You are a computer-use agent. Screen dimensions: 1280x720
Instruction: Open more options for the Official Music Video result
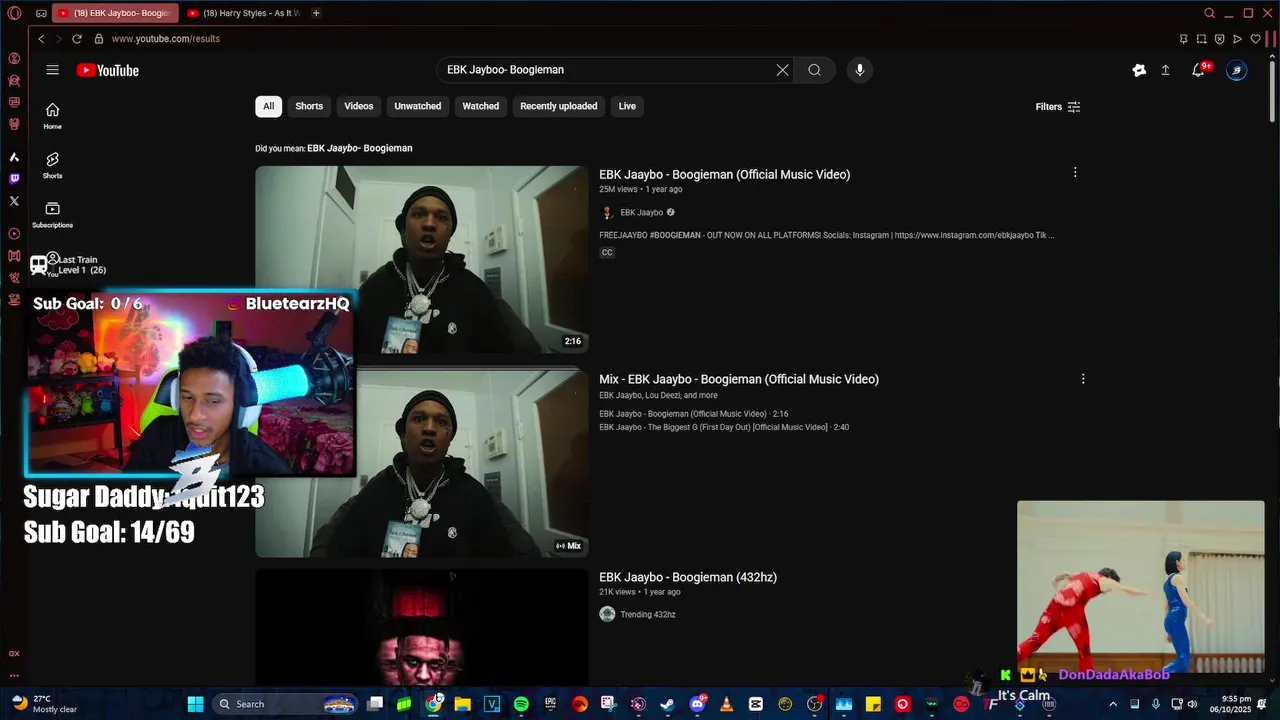click(x=1075, y=173)
